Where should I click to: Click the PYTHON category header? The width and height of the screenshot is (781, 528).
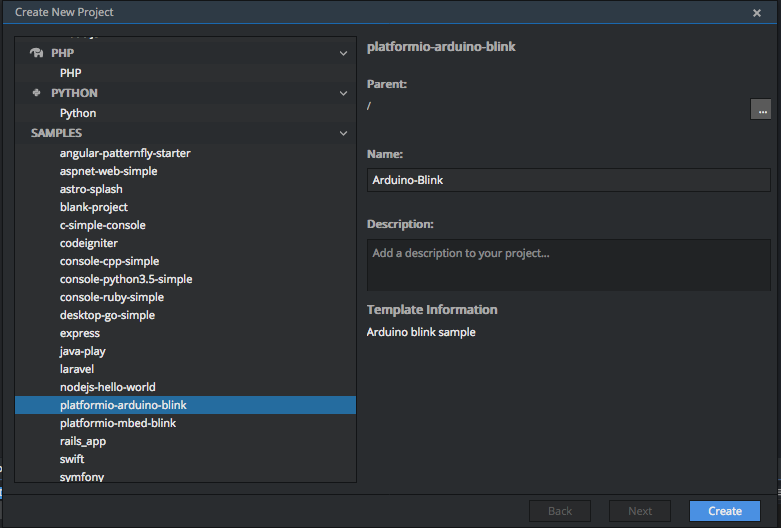tap(185, 93)
